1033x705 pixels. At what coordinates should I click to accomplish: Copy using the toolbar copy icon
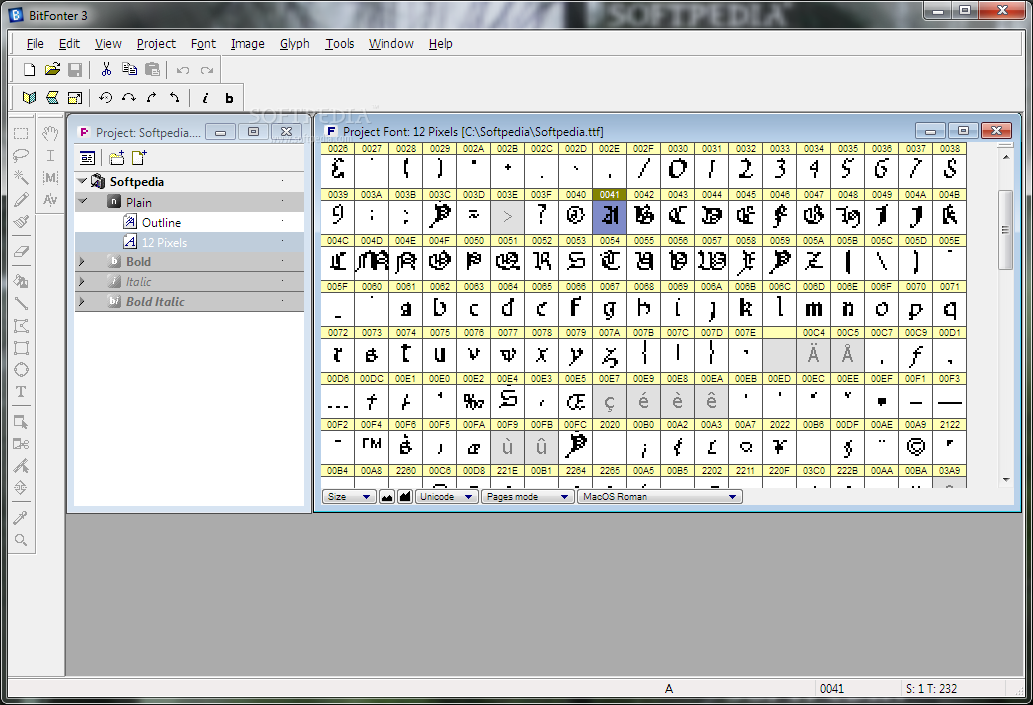(130, 70)
